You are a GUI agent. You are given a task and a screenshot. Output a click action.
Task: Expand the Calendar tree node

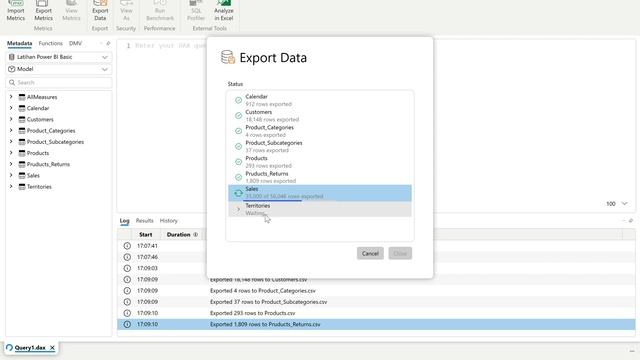(x=11, y=108)
